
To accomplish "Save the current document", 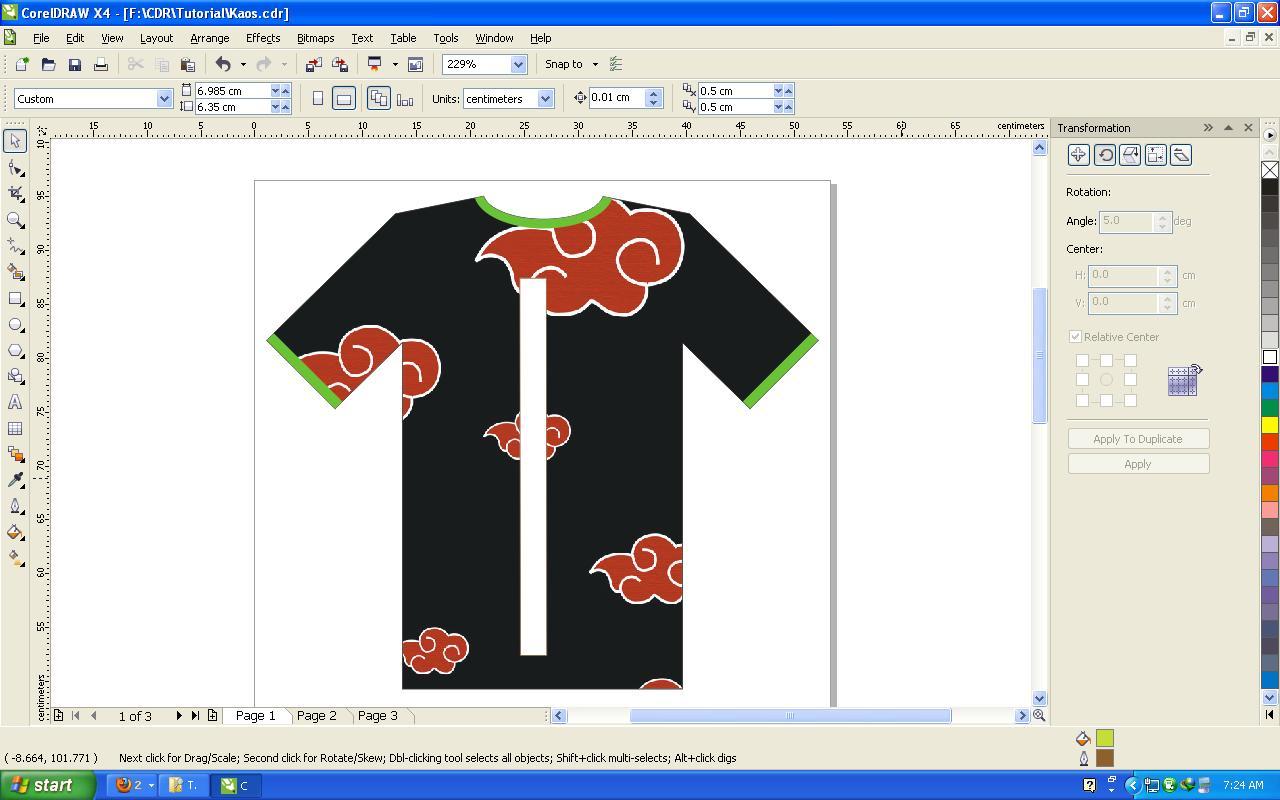I will 74,64.
